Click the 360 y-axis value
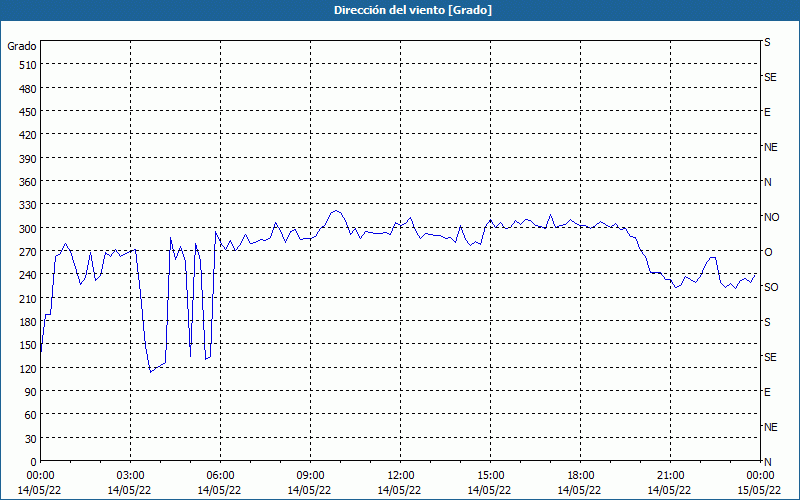Image resolution: width=800 pixels, height=500 pixels. pos(29,182)
